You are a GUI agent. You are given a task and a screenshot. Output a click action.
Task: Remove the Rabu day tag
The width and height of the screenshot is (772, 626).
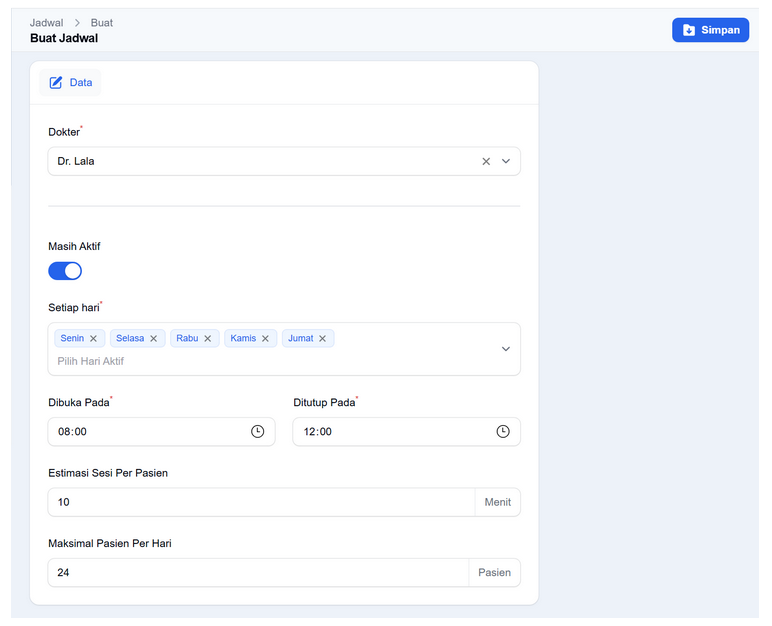coord(208,338)
